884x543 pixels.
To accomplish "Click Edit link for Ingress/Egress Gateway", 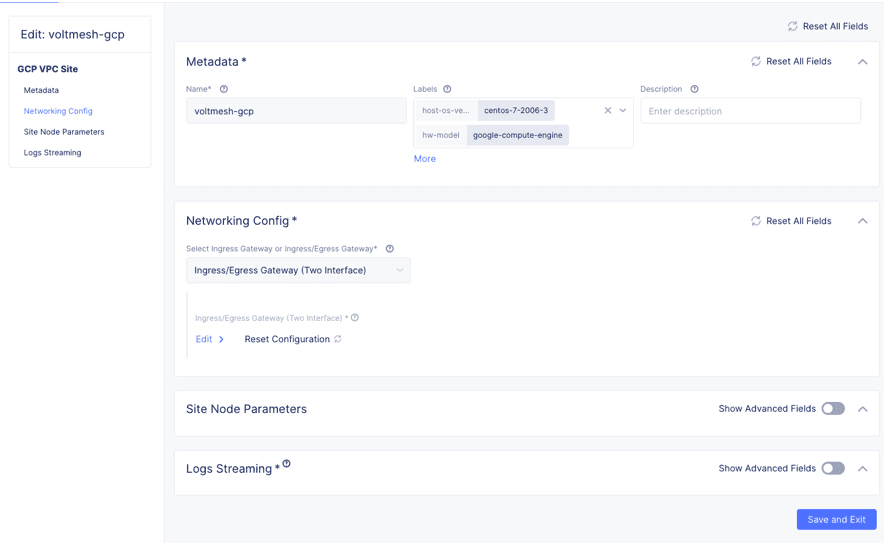I will click(x=204, y=339).
